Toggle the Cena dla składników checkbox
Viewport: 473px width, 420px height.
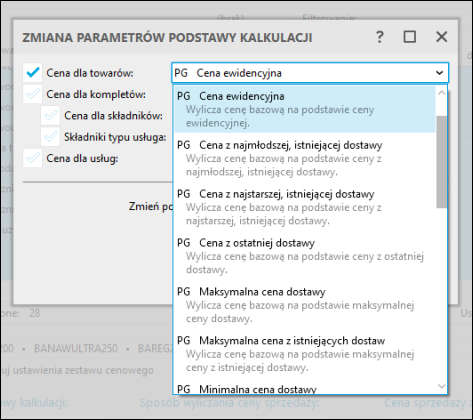click(50, 116)
